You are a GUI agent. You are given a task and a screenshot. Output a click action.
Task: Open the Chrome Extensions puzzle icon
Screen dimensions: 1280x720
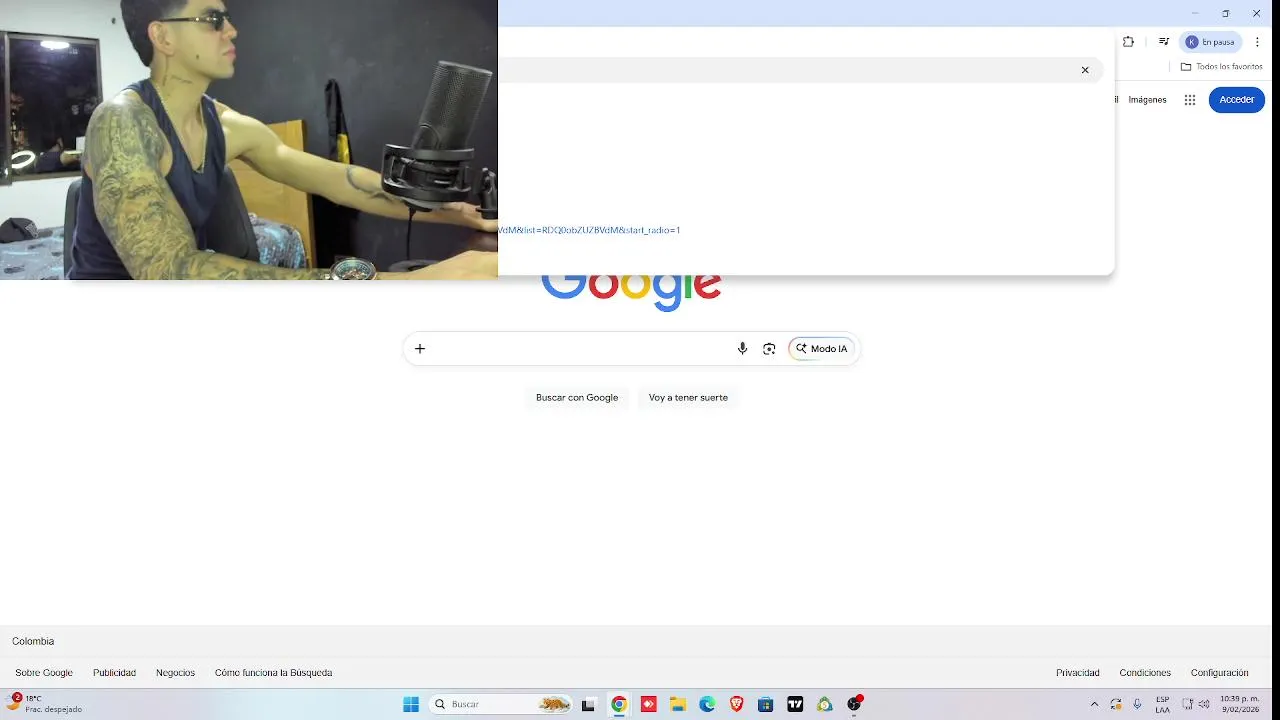pyautogui.click(x=1128, y=42)
